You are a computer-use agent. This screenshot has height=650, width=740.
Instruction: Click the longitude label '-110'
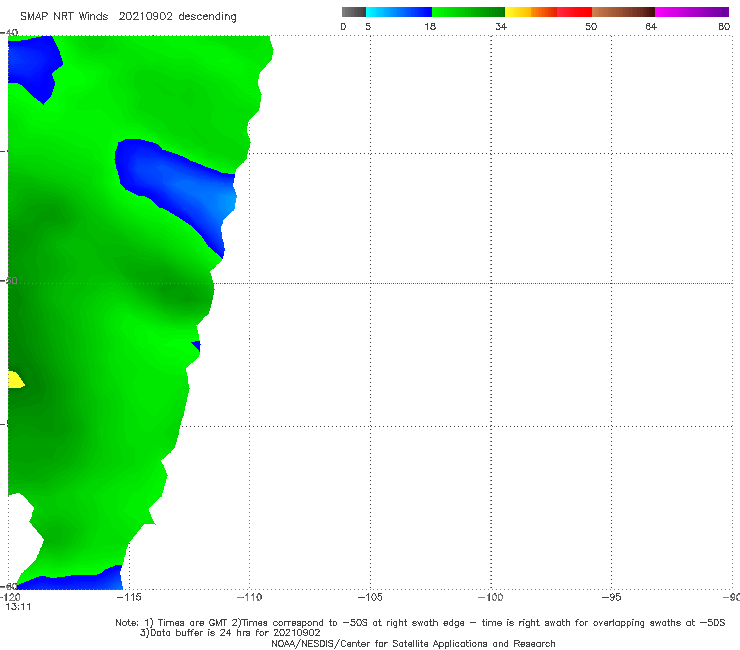coord(250,597)
